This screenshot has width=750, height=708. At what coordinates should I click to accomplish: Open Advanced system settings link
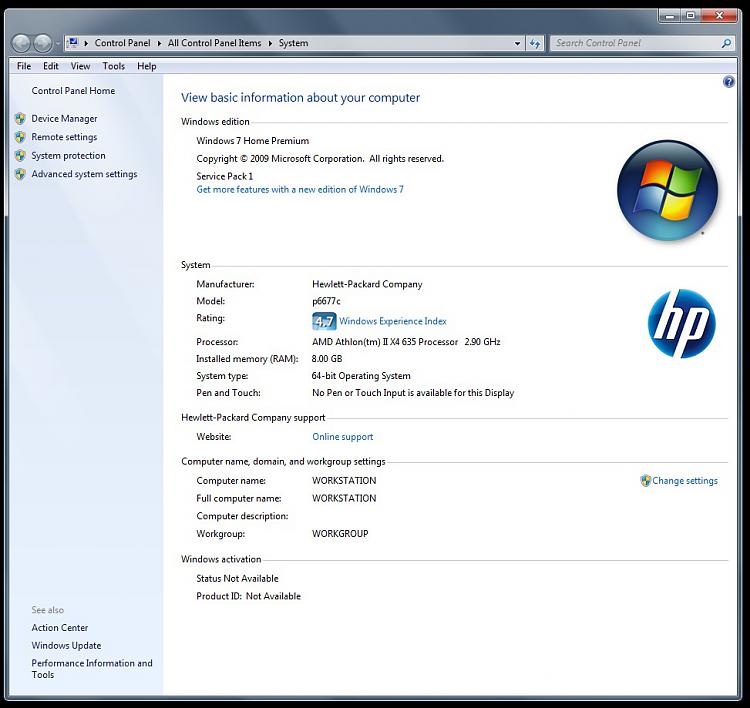(x=84, y=174)
